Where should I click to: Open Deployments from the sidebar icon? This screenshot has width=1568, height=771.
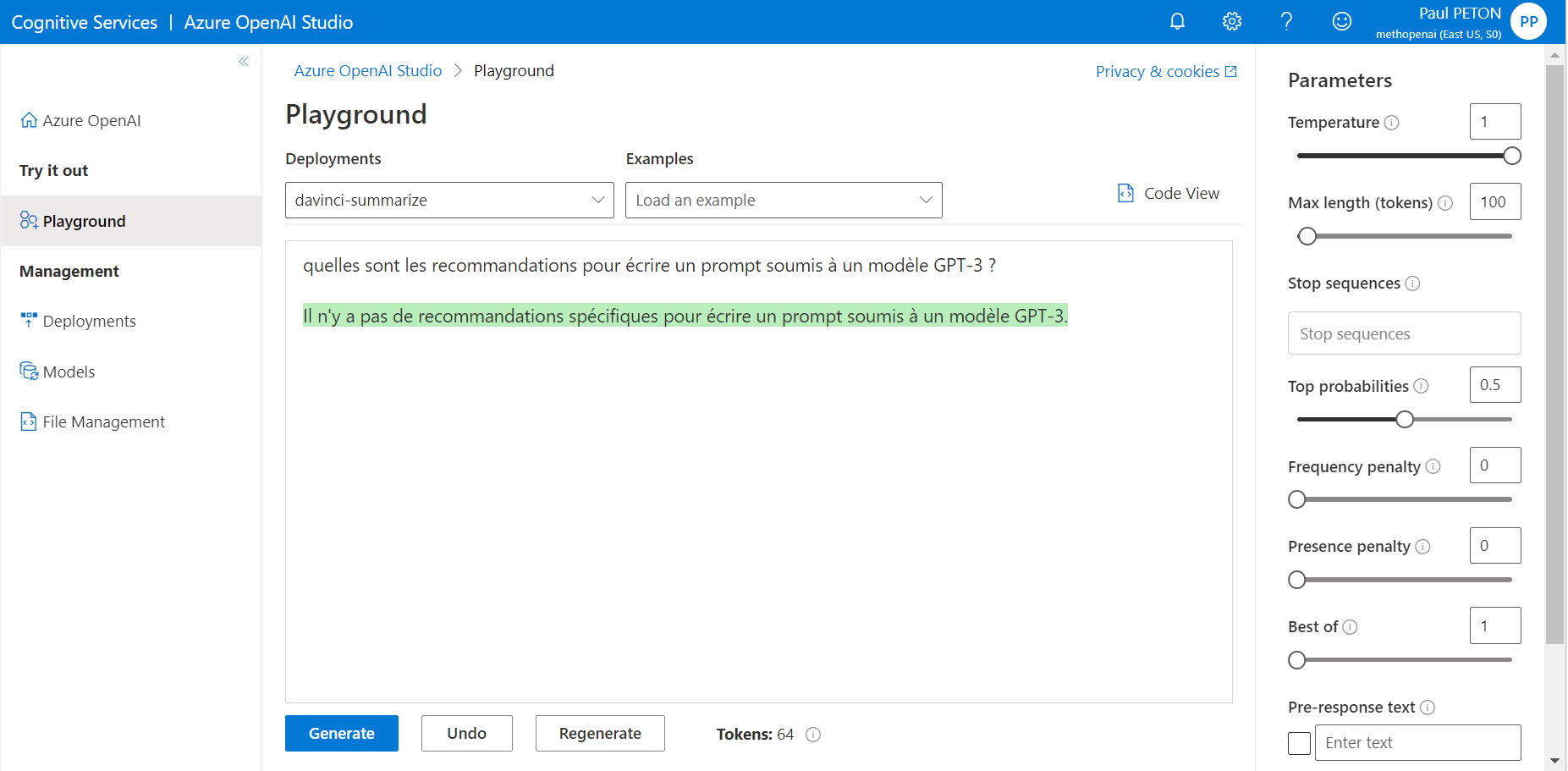[28, 320]
